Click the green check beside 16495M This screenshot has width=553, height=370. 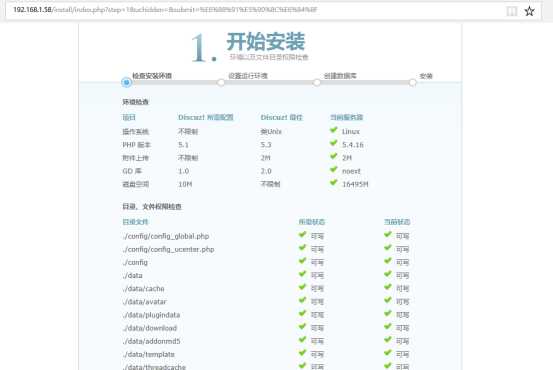pyautogui.click(x=334, y=183)
